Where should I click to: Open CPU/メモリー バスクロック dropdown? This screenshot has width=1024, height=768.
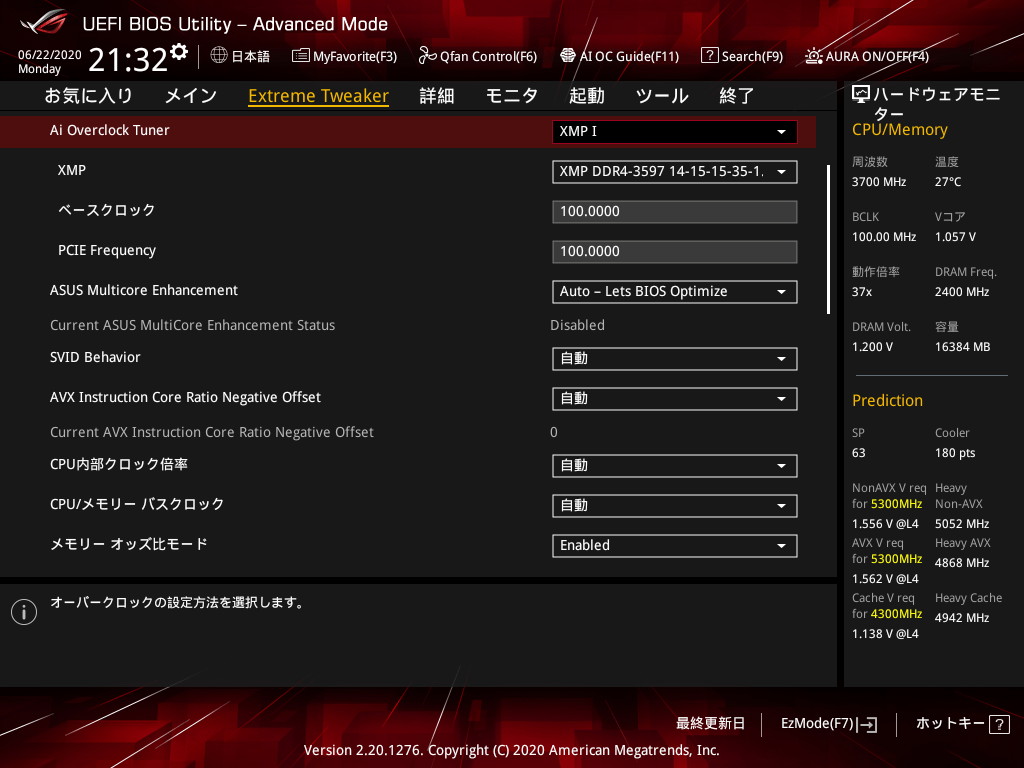pos(675,505)
